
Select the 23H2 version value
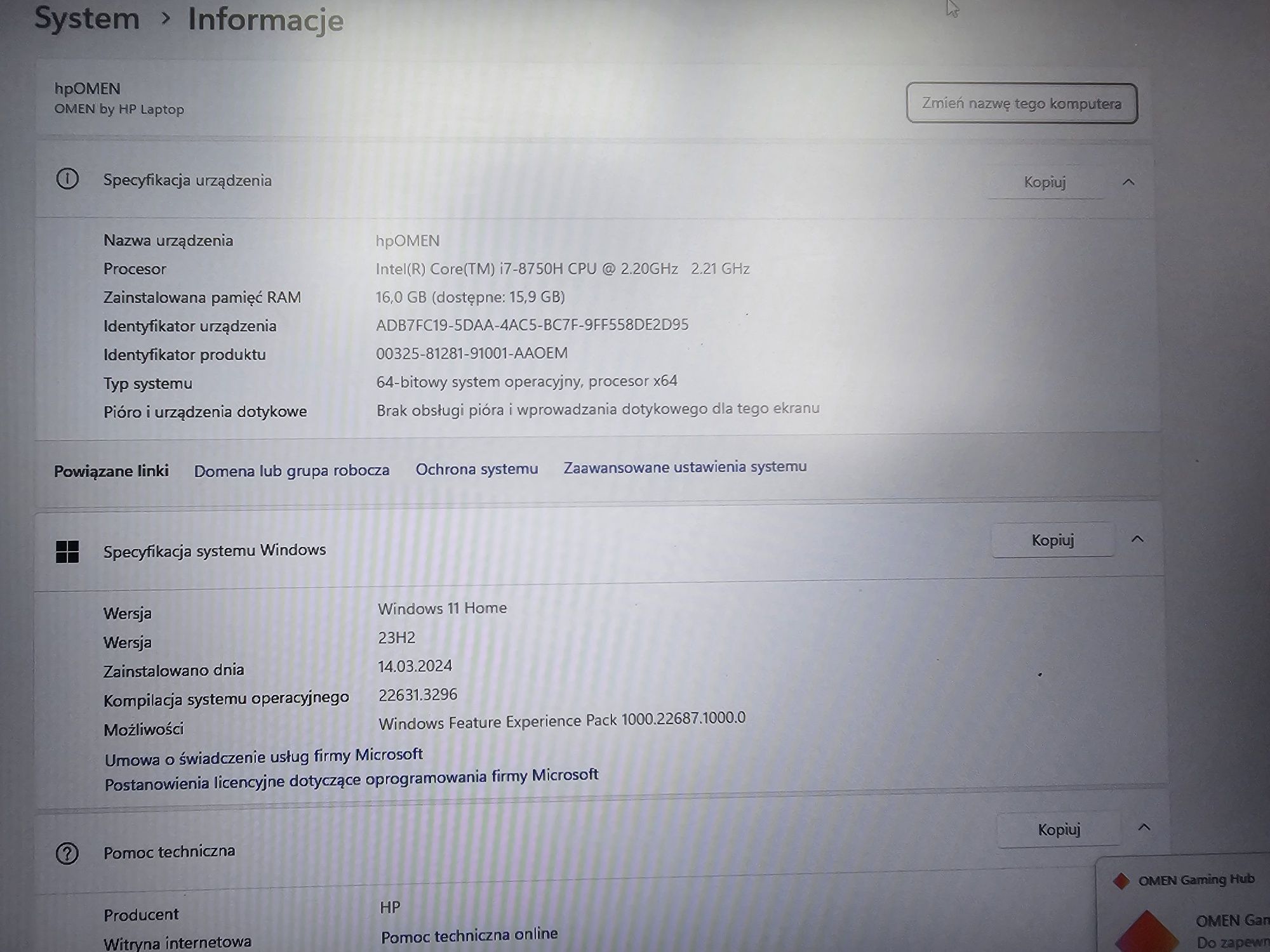pyautogui.click(x=397, y=637)
